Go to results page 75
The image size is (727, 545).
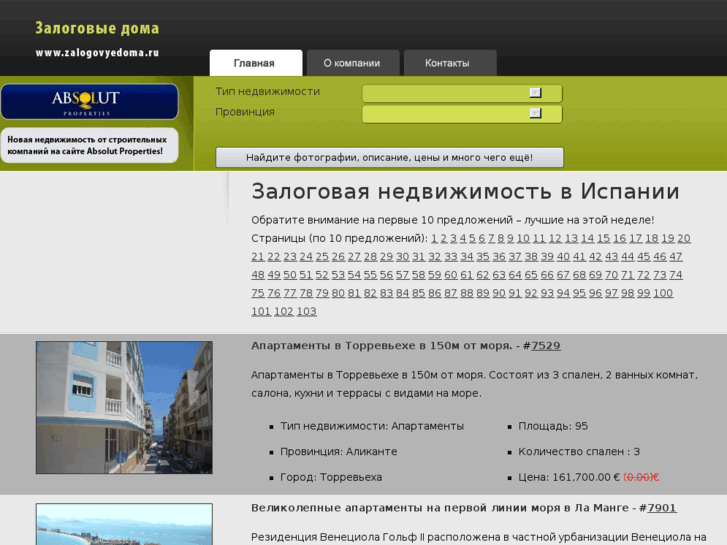(x=258, y=294)
